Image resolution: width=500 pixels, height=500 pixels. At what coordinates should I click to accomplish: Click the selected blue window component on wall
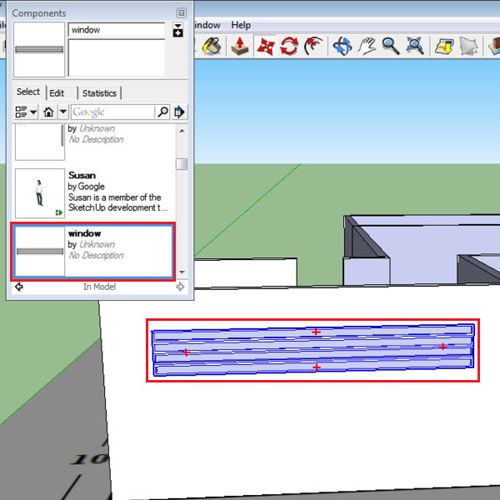(x=313, y=350)
